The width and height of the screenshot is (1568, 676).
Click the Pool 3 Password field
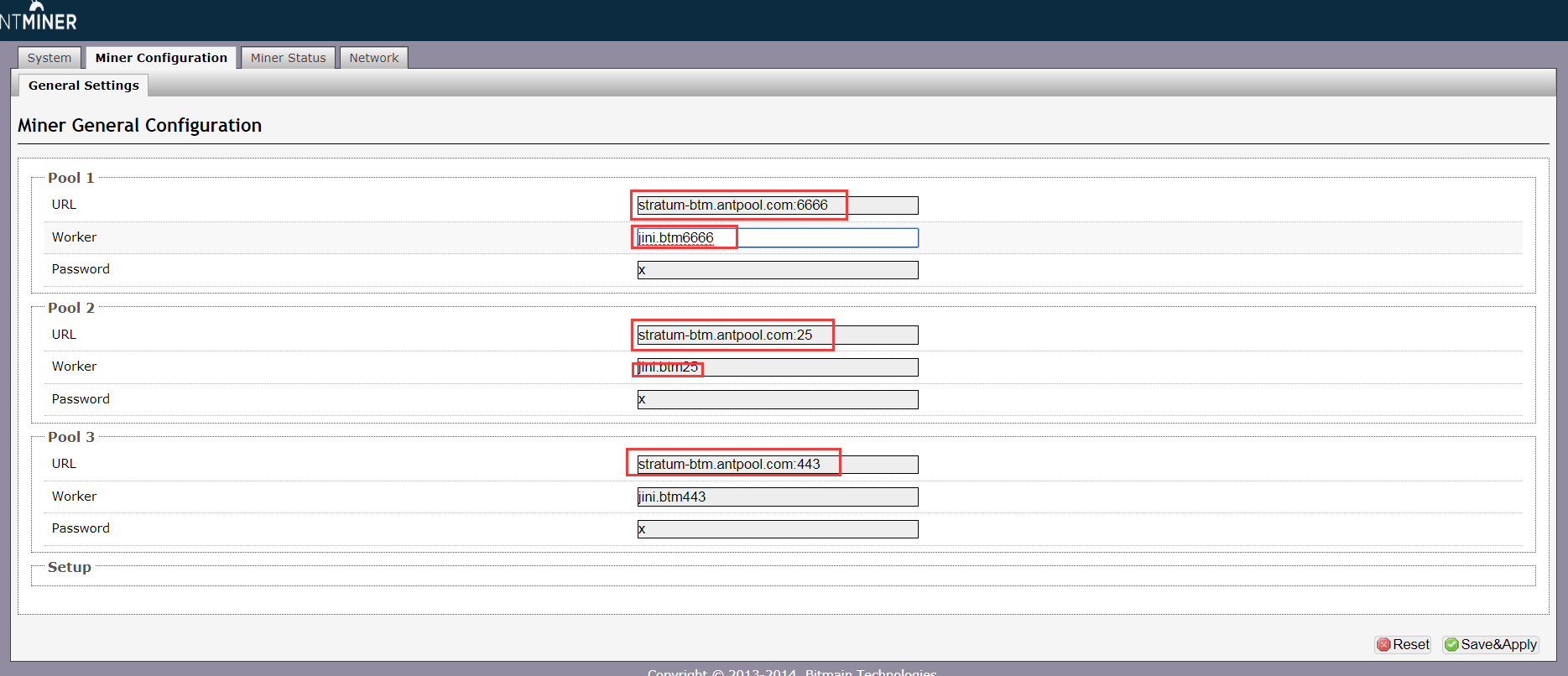coord(778,529)
